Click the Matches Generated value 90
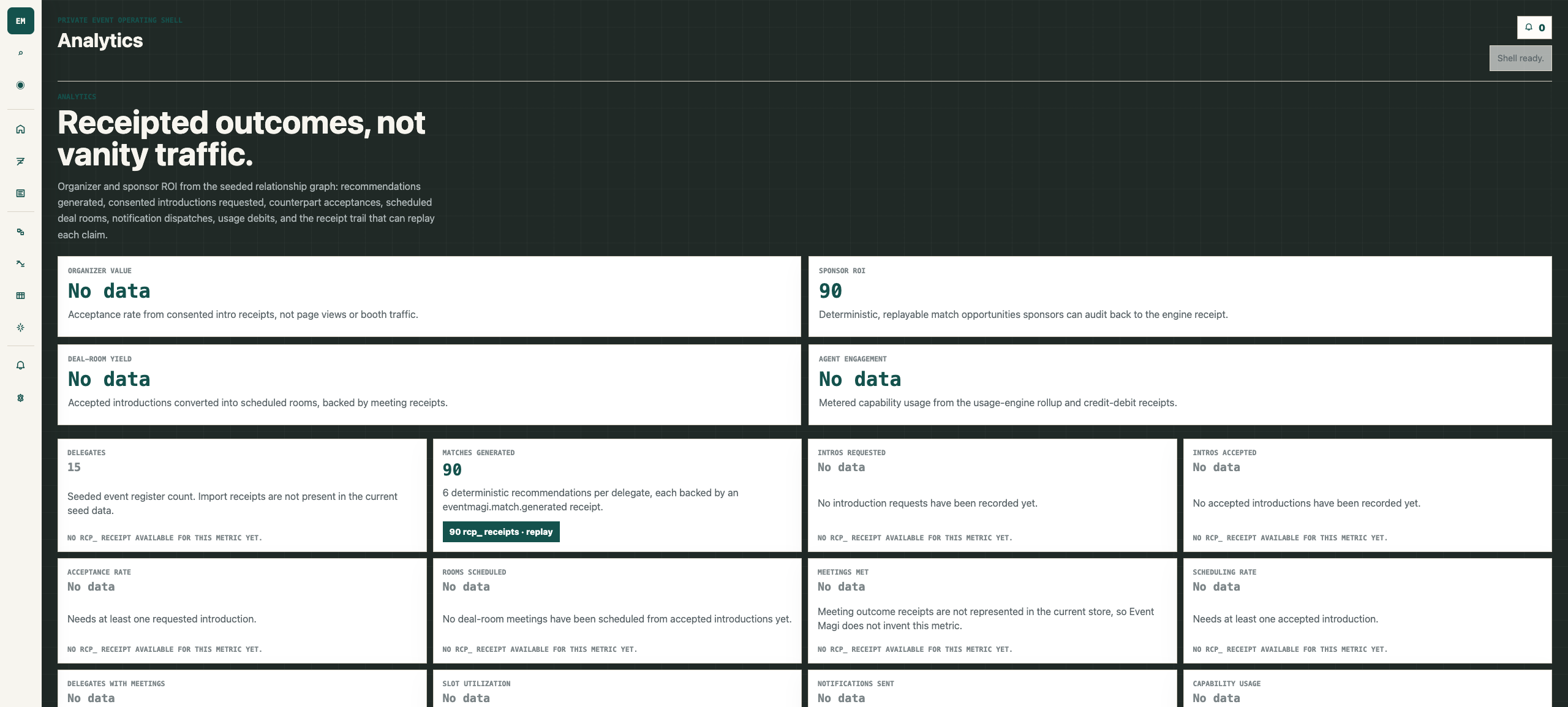Viewport: 1568px width, 707px height. coord(452,470)
